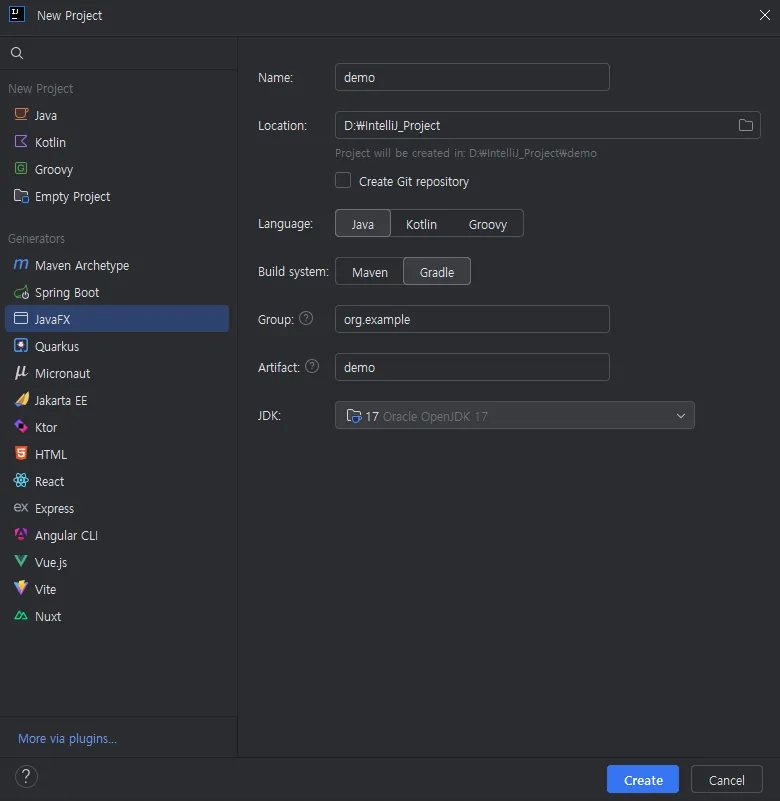Click the Vite icon
The height and width of the screenshot is (801, 780).
pyautogui.click(x=21, y=588)
